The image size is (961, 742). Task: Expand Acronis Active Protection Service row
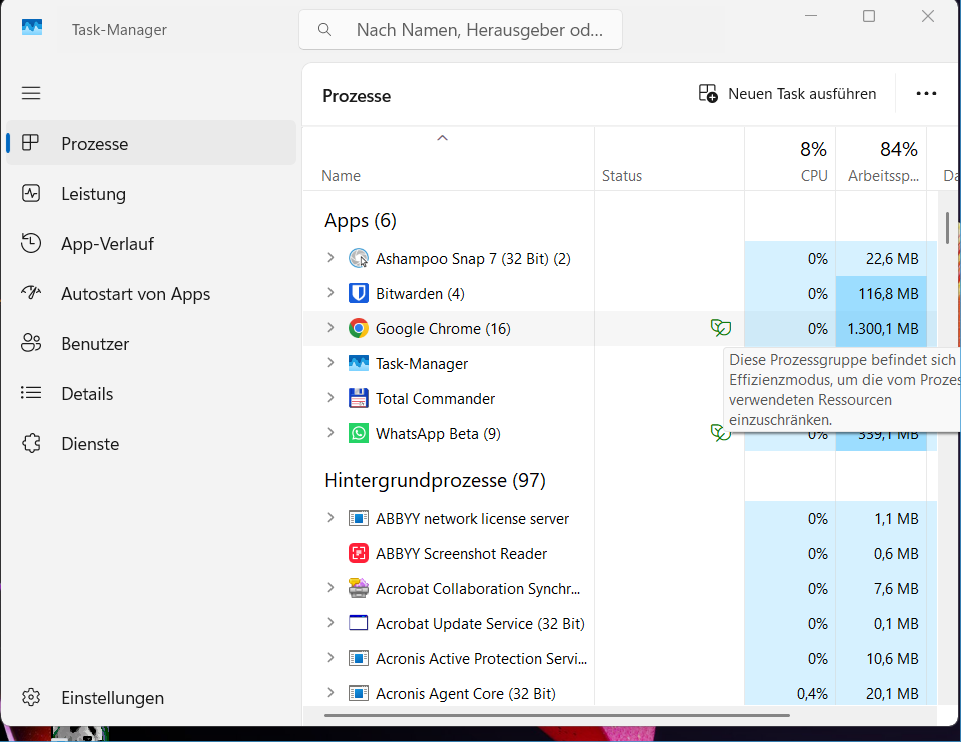pos(331,657)
